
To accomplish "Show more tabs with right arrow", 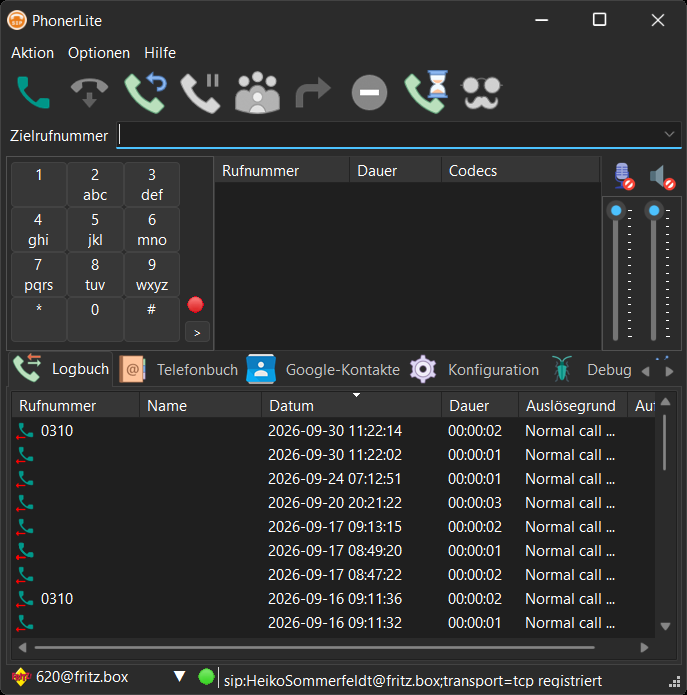I will click(x=670, y=371).
